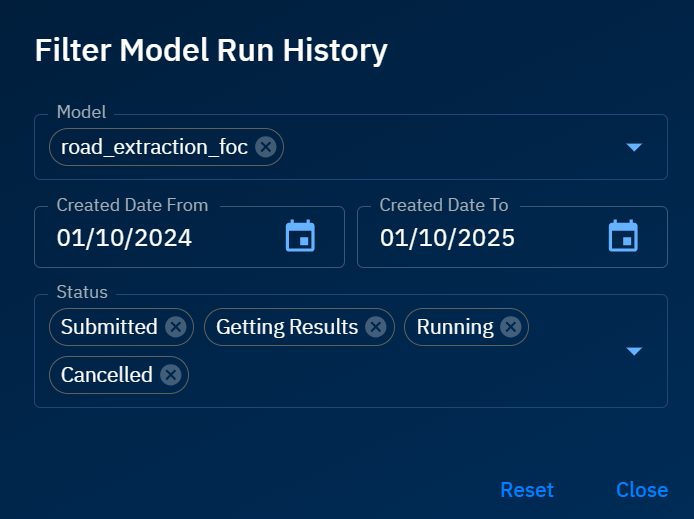
Task: Remove the Submitted status chip
Action: [175, 327]
